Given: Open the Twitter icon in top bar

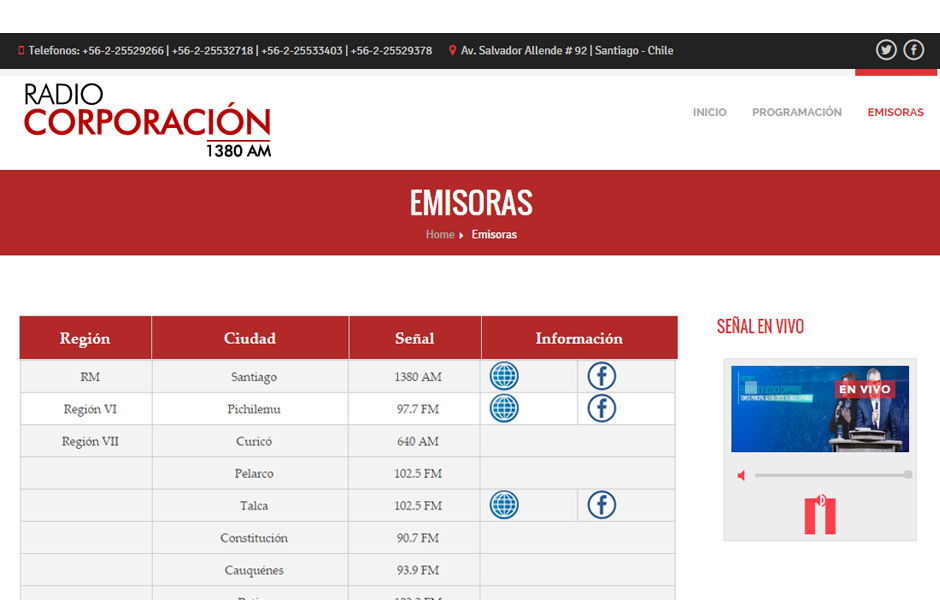Looking at the screenshot, I should pyautogui.click(x=886, y=50).
